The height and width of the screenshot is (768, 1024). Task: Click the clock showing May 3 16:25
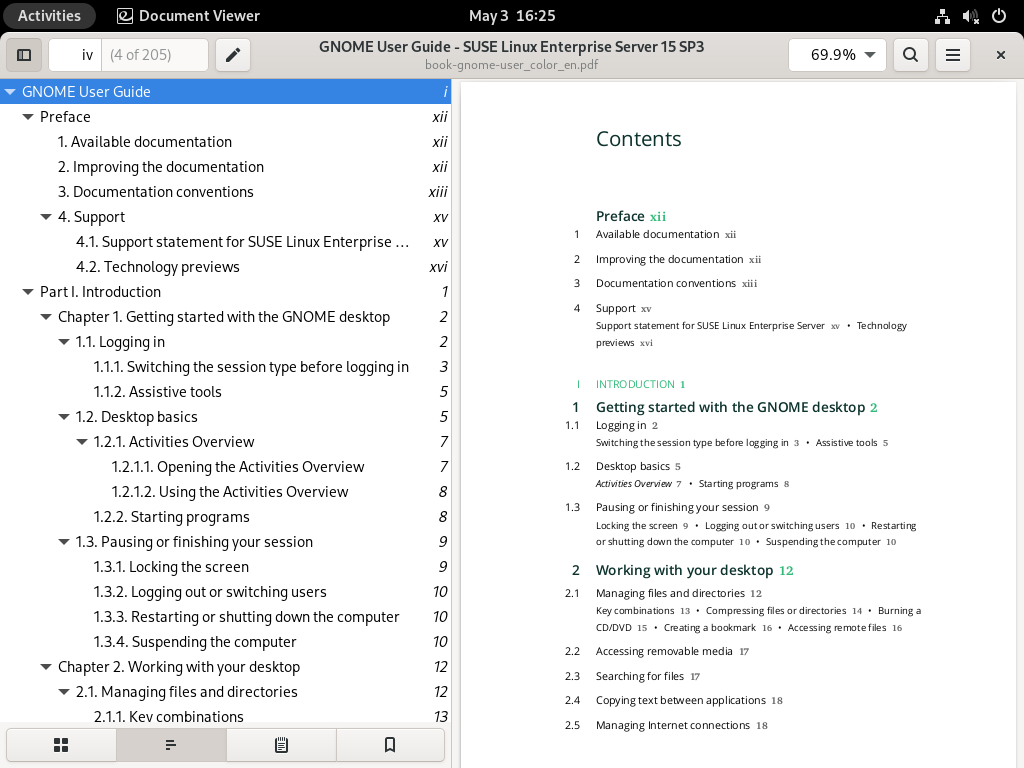(512, 16)
